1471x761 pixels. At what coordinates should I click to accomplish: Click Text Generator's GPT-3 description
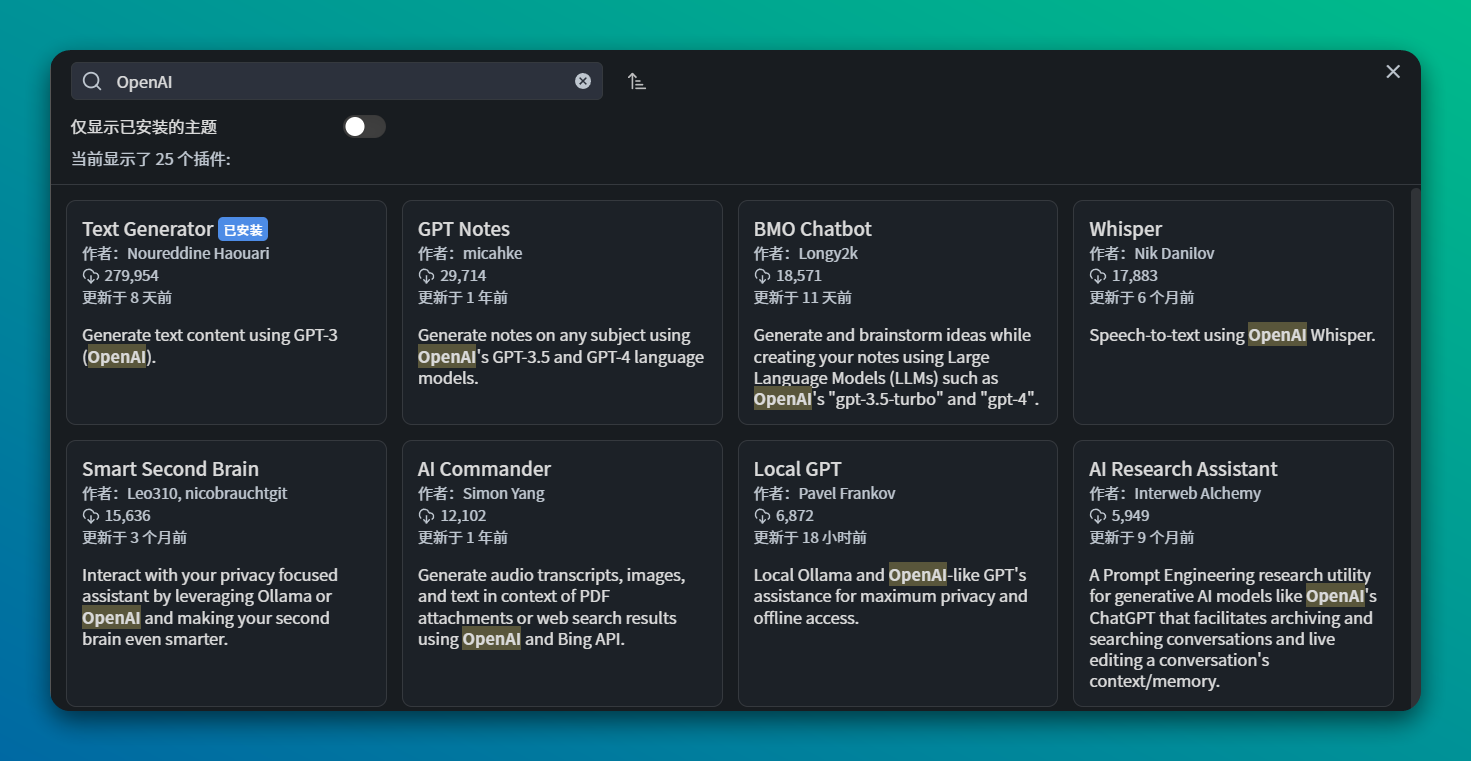tap(210, 346)
